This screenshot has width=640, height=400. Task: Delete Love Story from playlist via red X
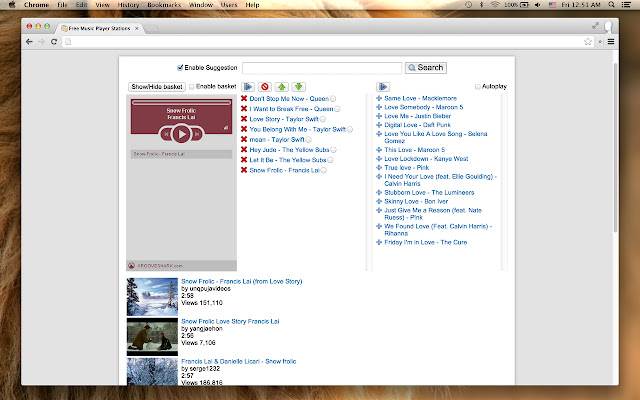[x=244, y=119]
